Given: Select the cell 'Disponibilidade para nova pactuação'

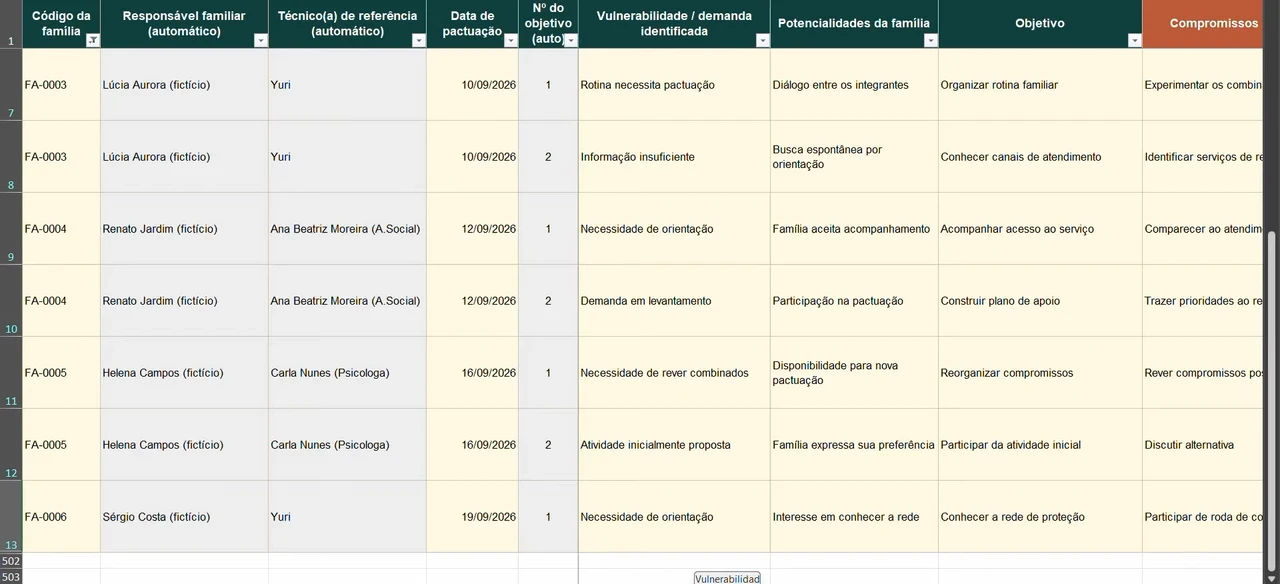Looking at the screenshot, I should [854, 373].
